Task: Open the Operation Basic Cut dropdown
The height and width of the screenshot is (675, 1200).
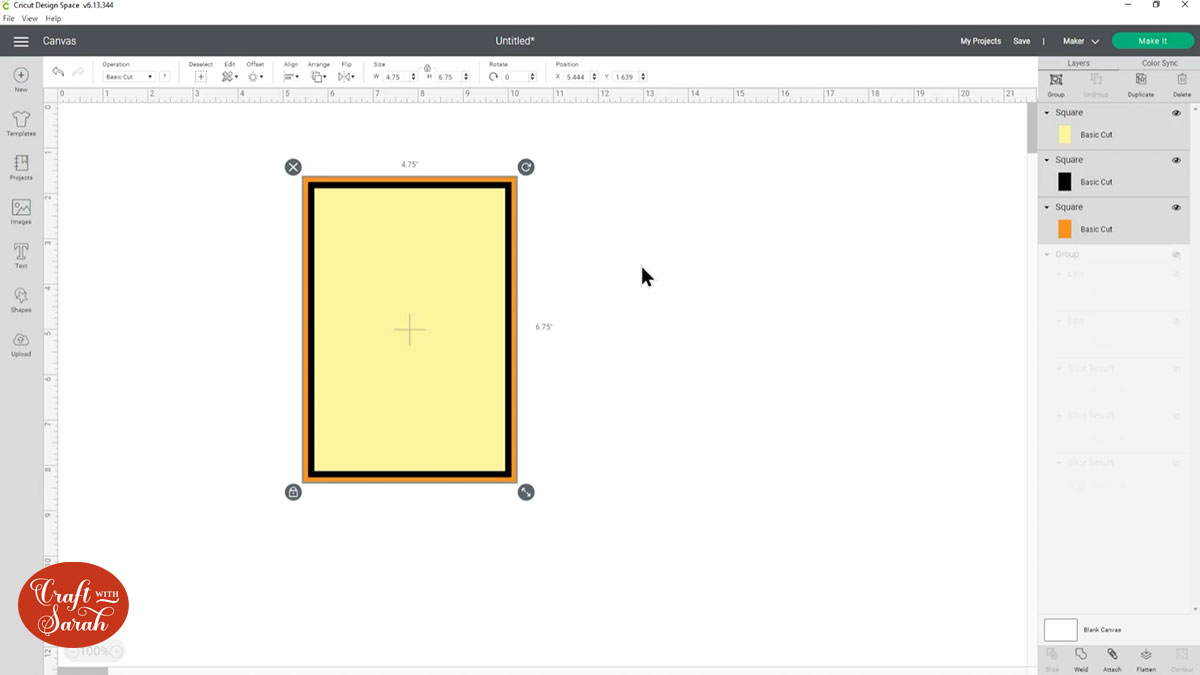Action: (129, 77)
